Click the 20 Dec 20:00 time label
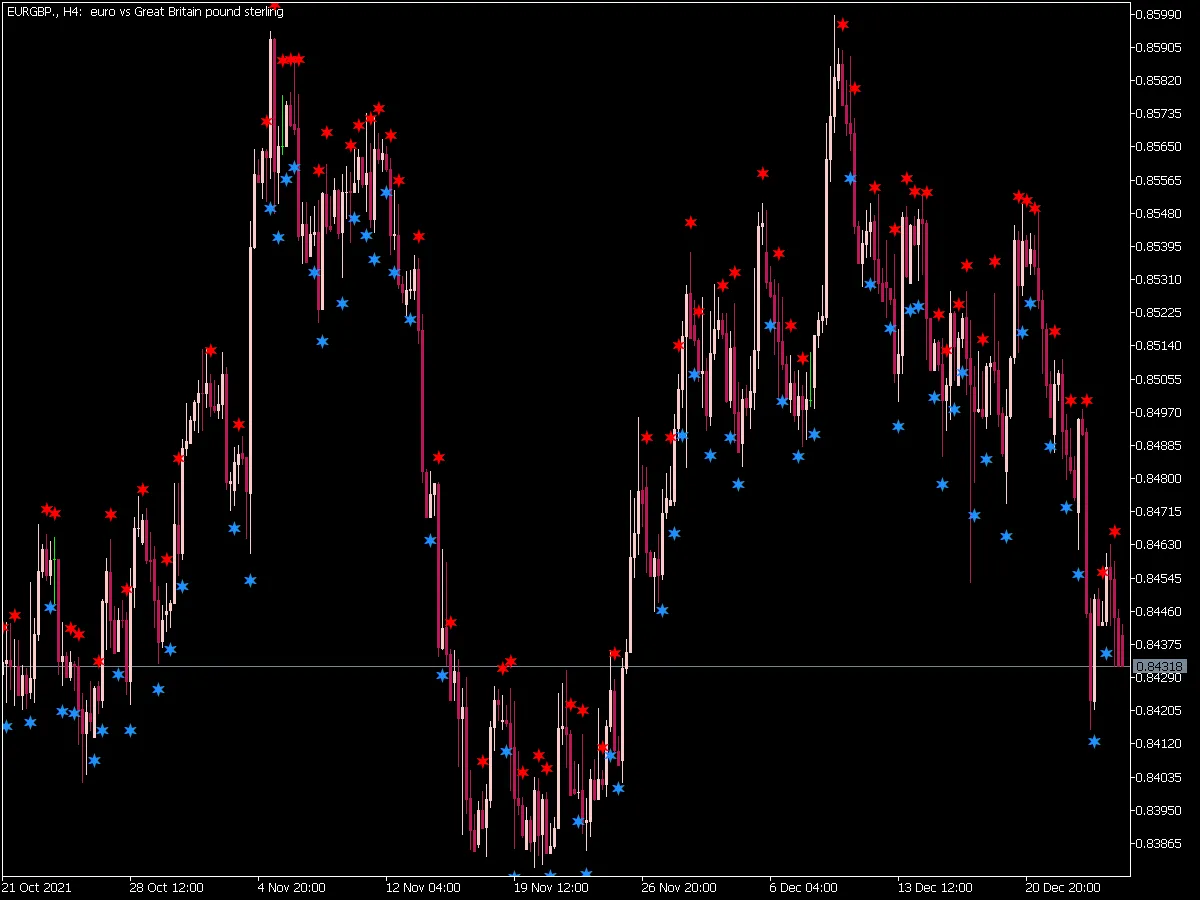The image size is (1200, 900). point(1062,887)
